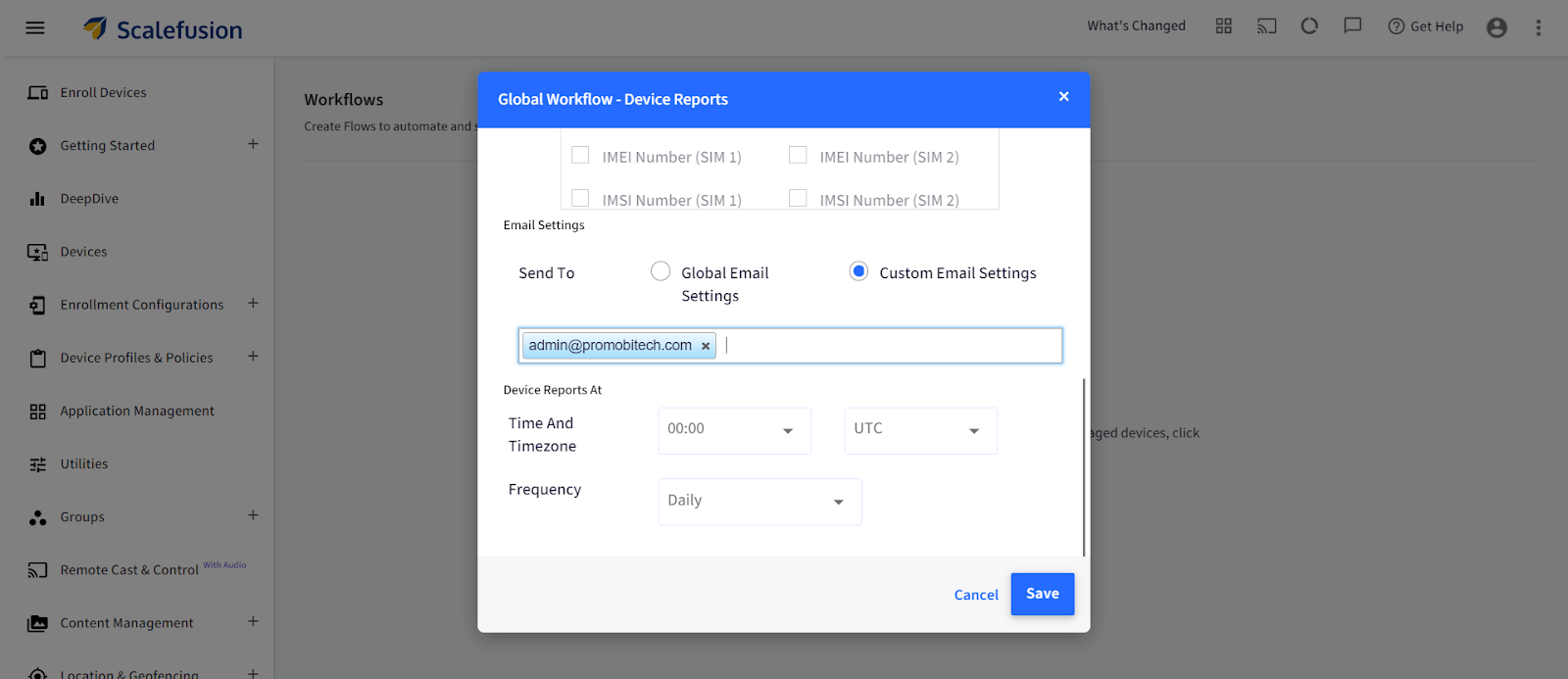
Task: Expand Getting Started with plus icon
Action: (253, 144)
